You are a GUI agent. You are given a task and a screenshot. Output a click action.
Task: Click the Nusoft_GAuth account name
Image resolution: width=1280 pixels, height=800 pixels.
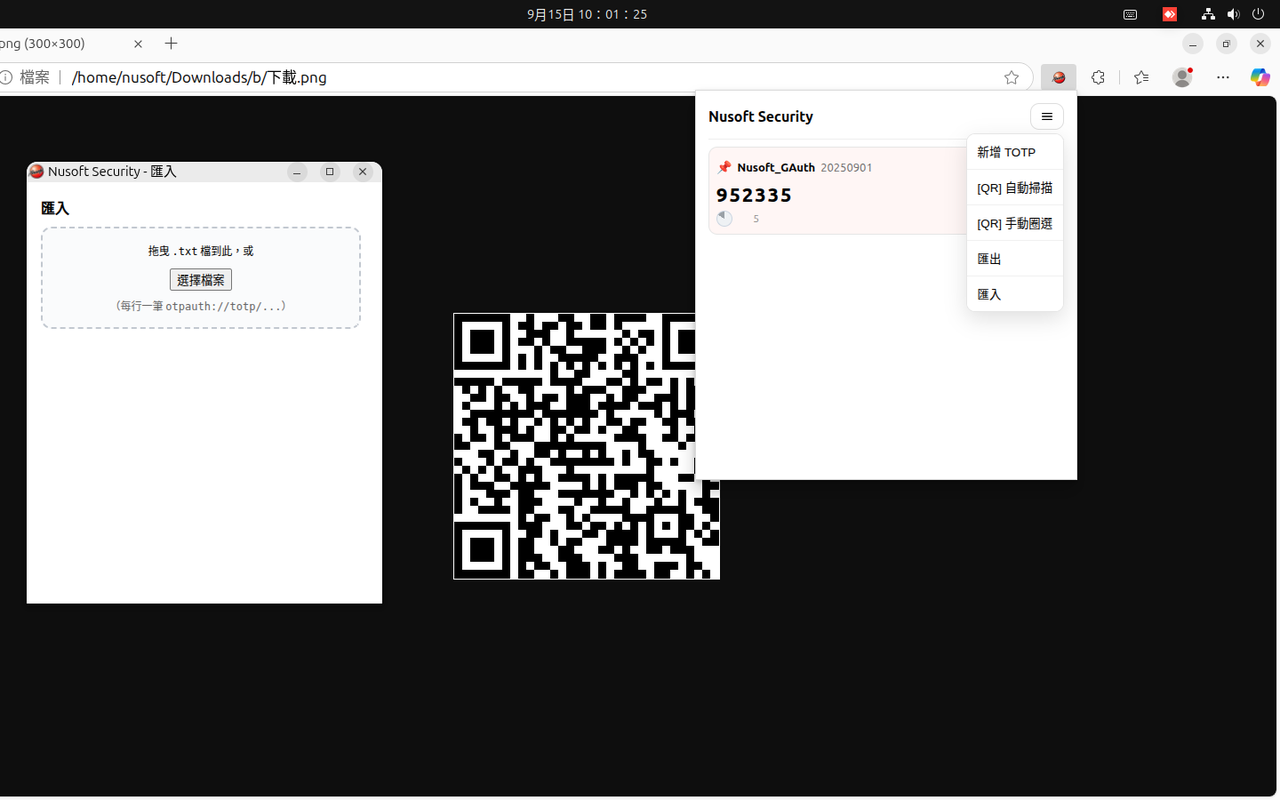pyautogui.click(x=776, y=167)
